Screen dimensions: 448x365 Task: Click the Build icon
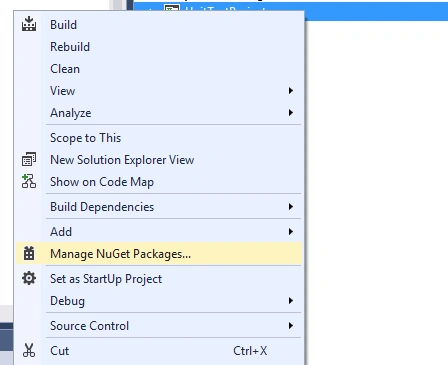pyautogui.click(x=29, y=24)
